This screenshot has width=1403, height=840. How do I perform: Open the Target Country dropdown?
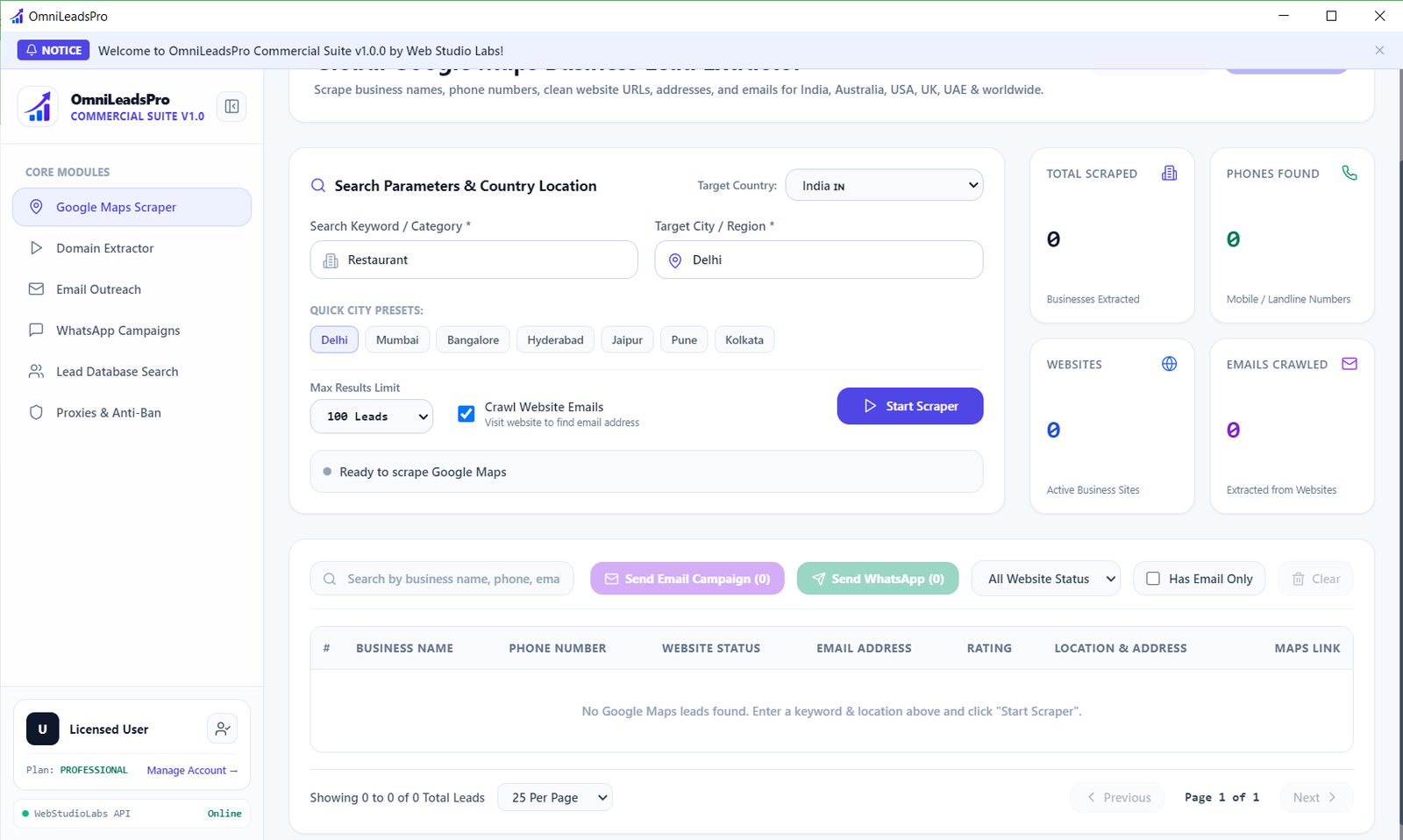884,185
